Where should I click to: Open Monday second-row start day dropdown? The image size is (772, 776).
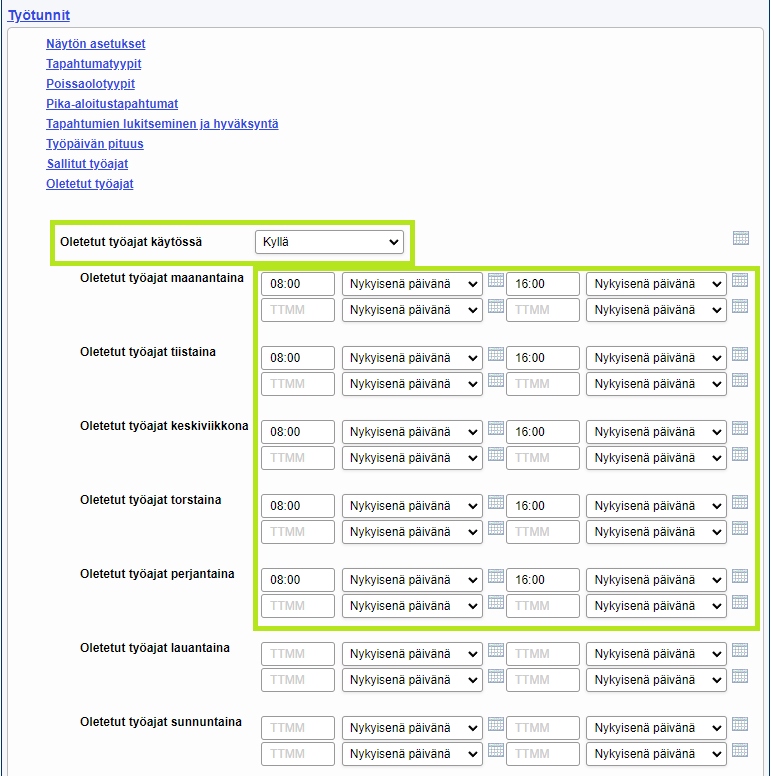point(412,310)
